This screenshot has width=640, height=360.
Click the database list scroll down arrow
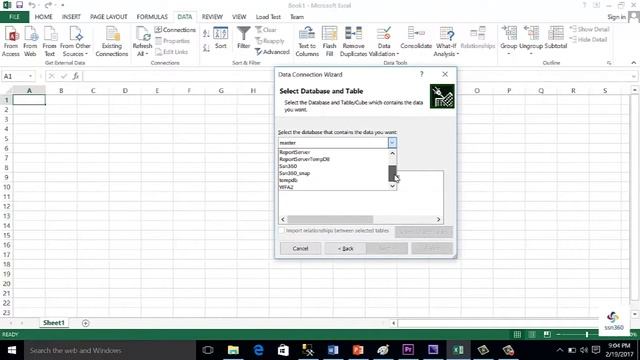click(392, 186)
